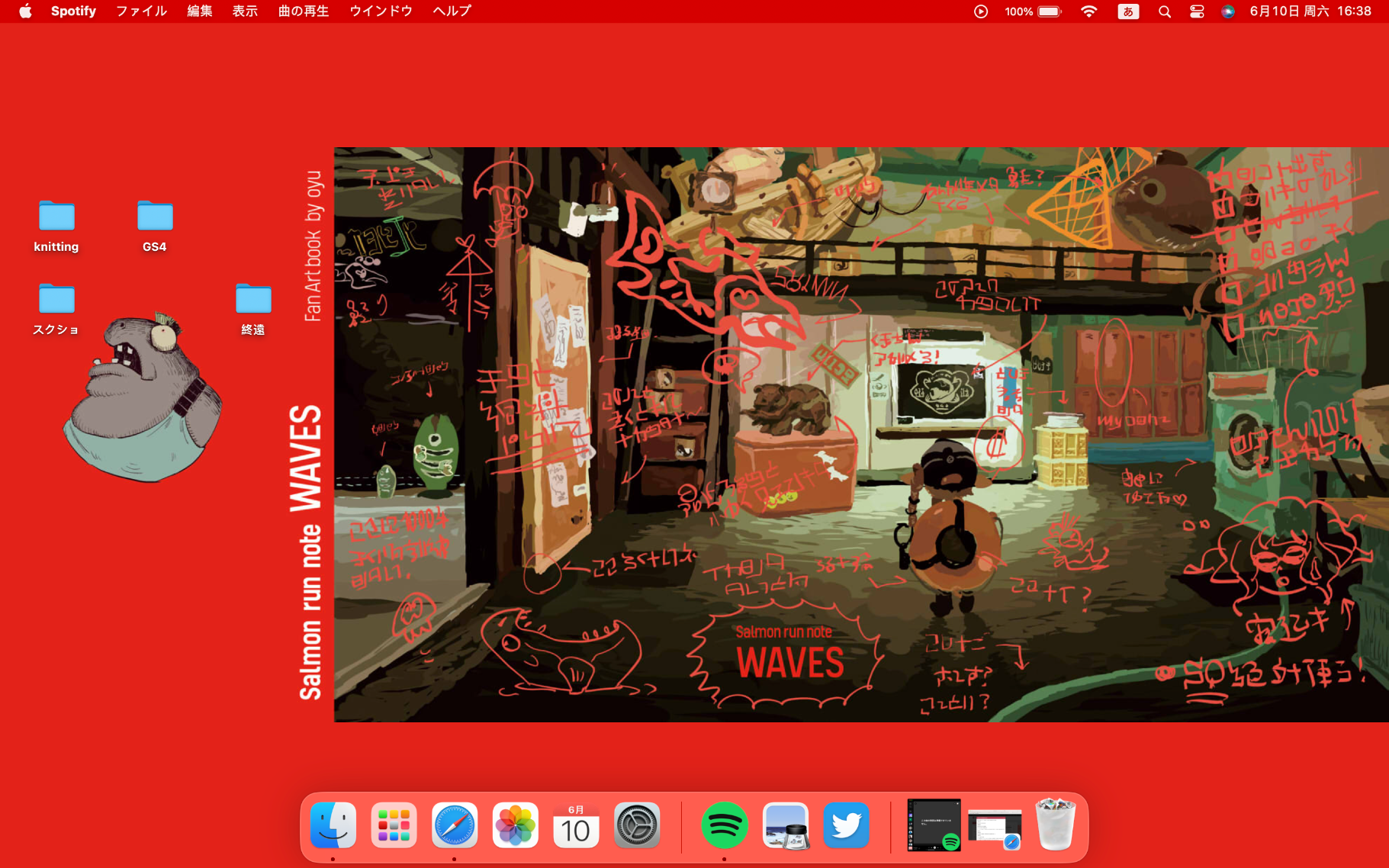Open Finder from the Dock

coord(333,825)
